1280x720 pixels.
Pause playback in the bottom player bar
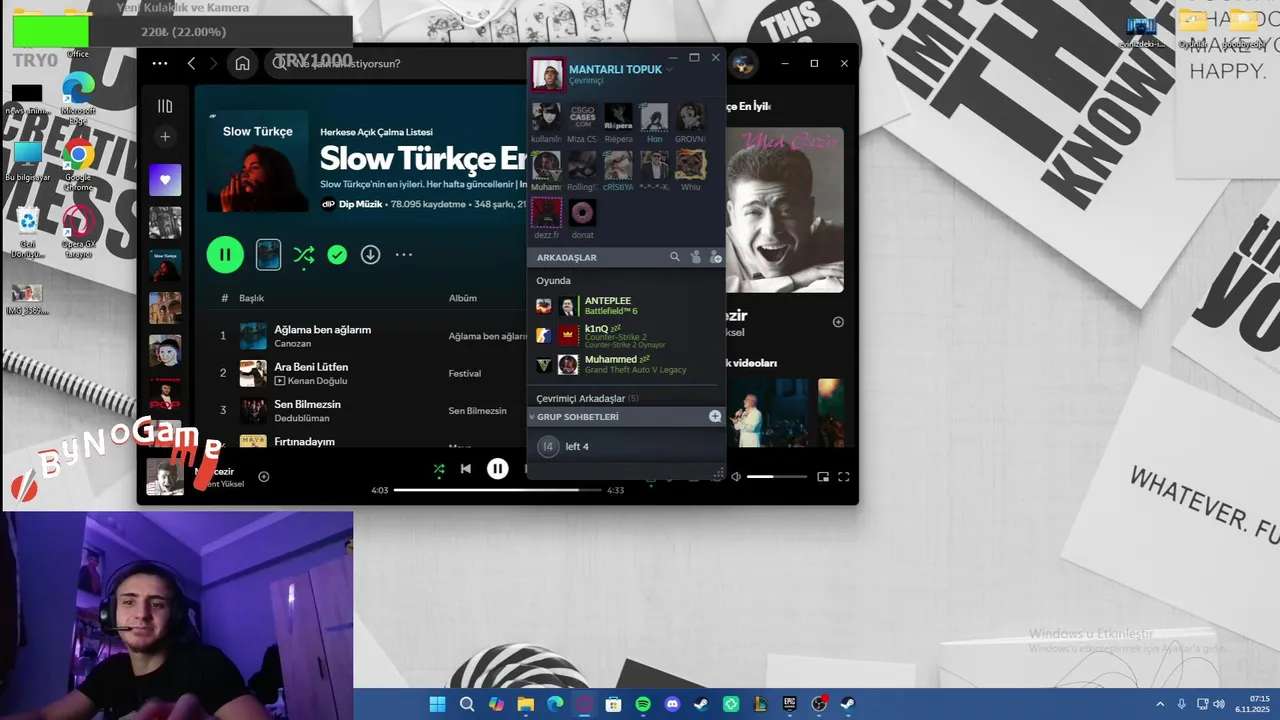pos(498,468)
